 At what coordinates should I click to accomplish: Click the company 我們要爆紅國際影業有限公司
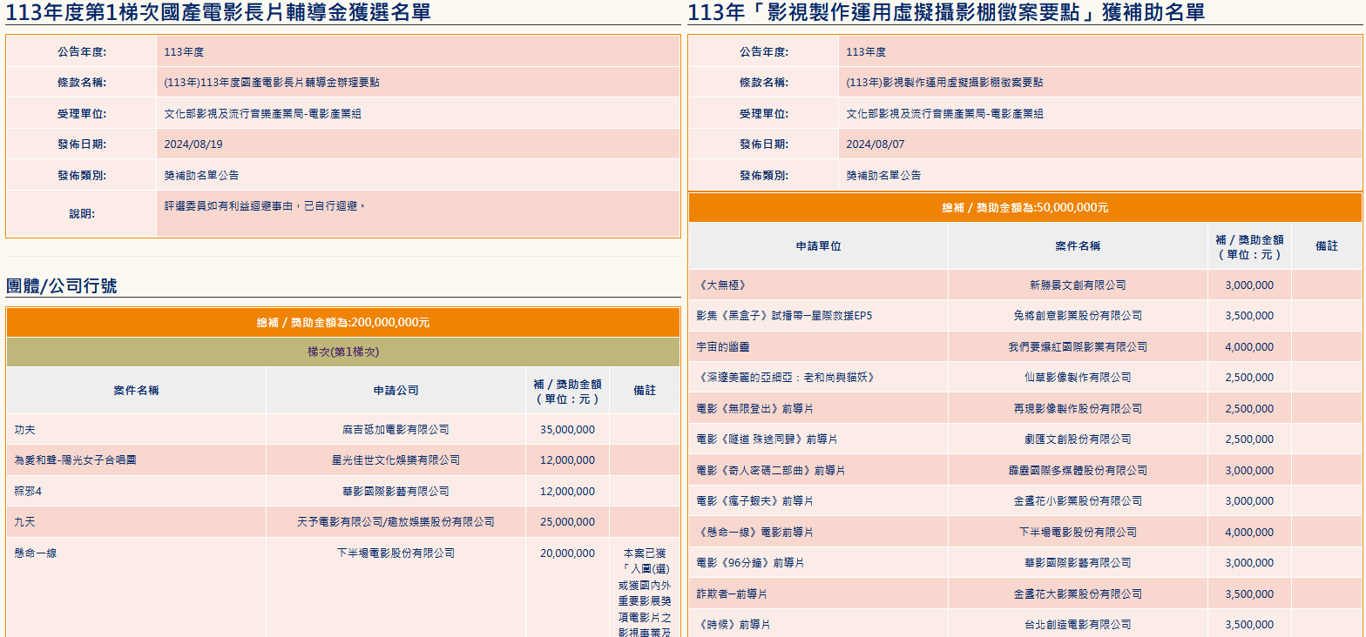pyautogui.click(x=1078, y=347)
